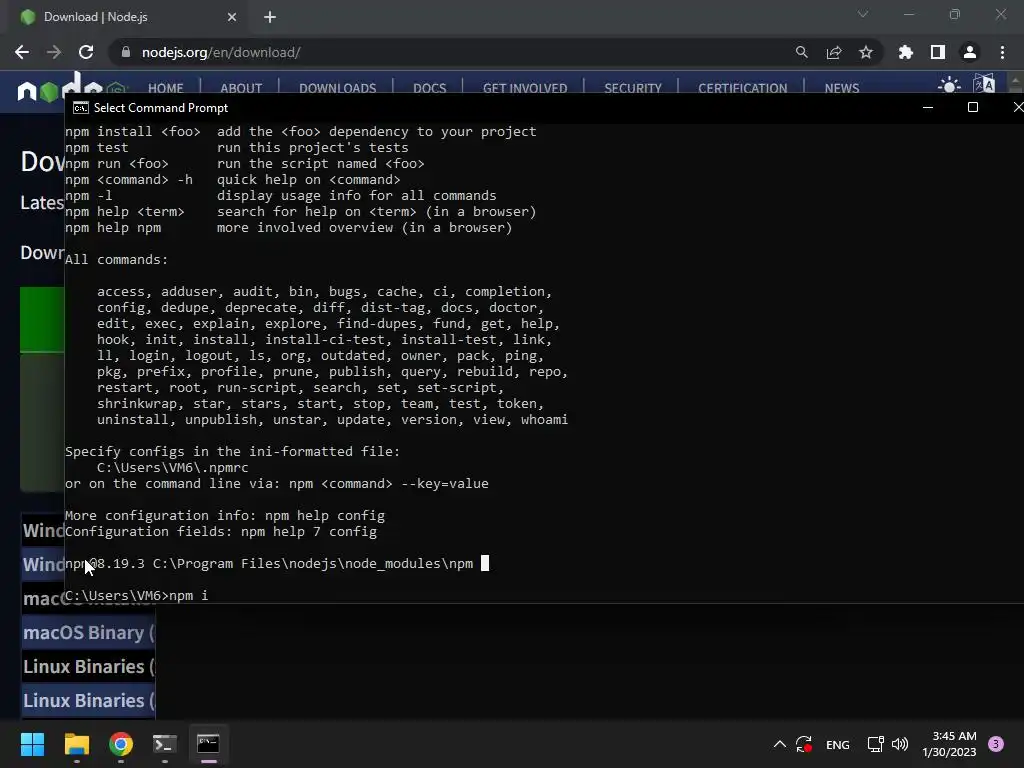Open NEWS on Node.js site nav

[x=842, y=88]
